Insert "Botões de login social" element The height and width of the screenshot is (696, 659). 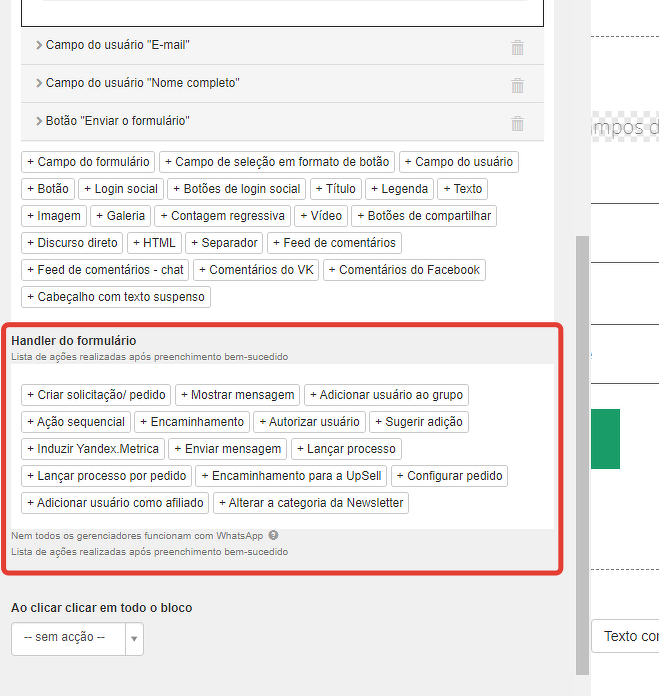[x=237, y=188]
